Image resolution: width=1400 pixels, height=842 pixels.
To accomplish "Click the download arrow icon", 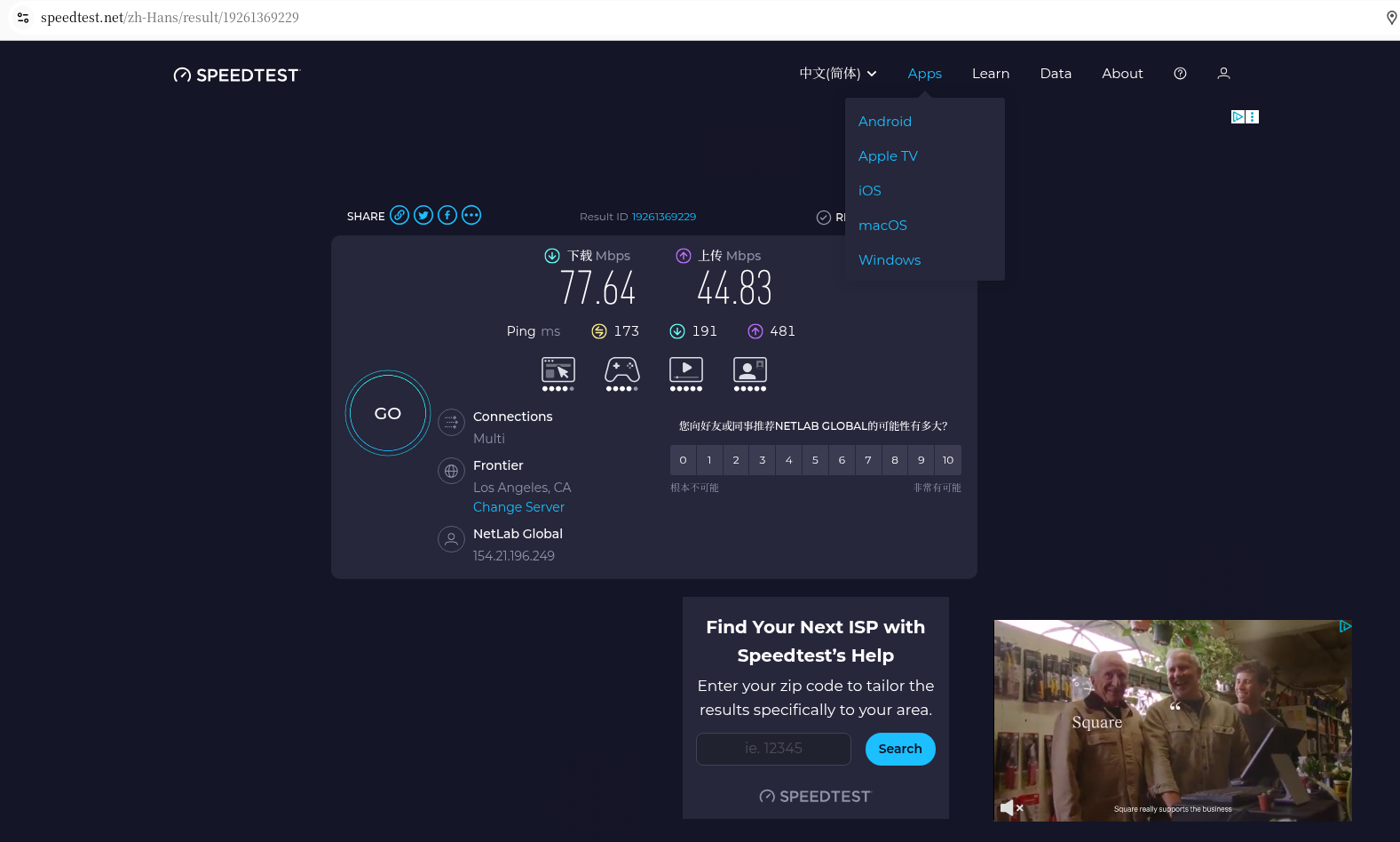I will coord(552,256).
